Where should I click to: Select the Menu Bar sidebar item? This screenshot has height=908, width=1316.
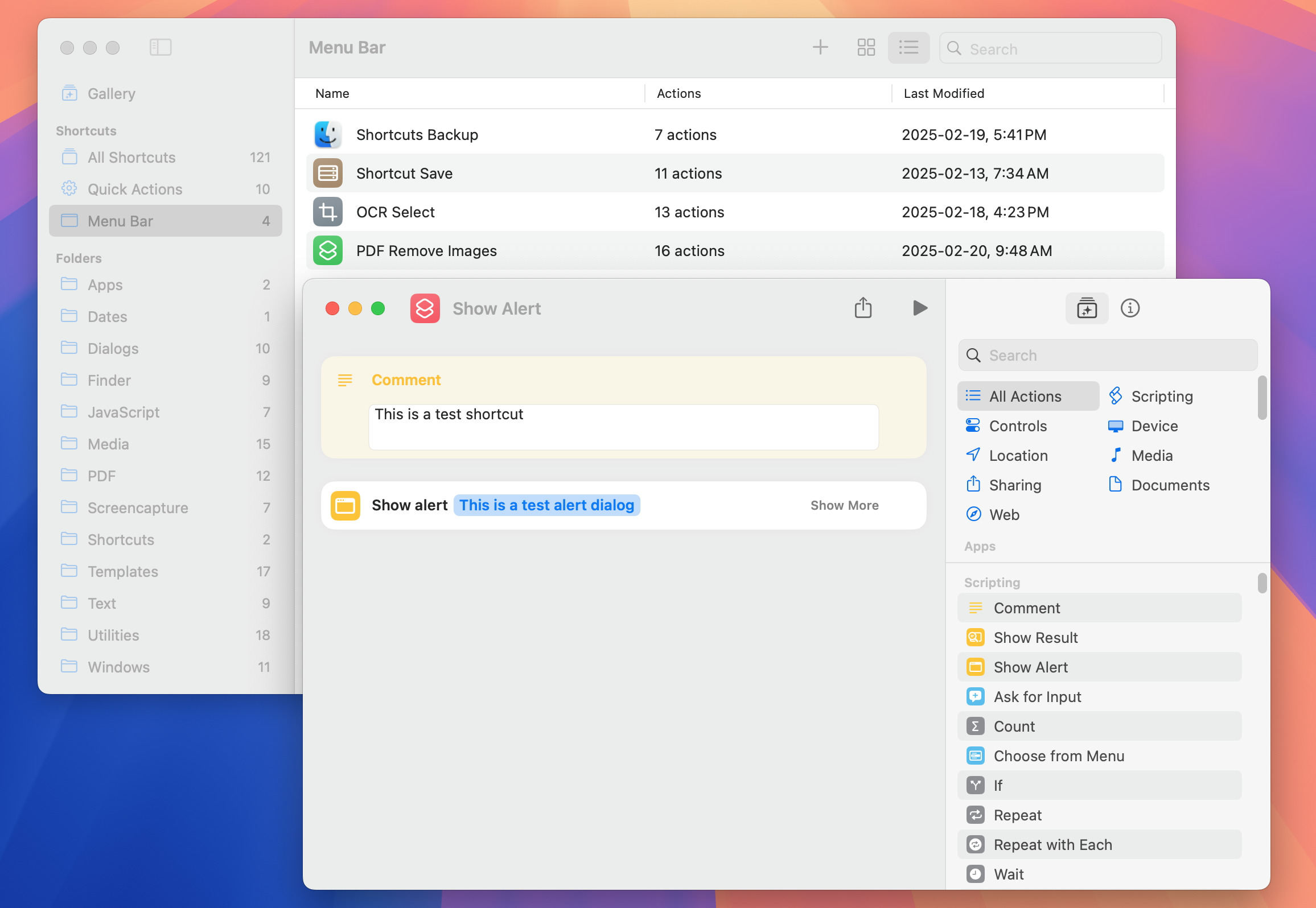pos(165,221)
